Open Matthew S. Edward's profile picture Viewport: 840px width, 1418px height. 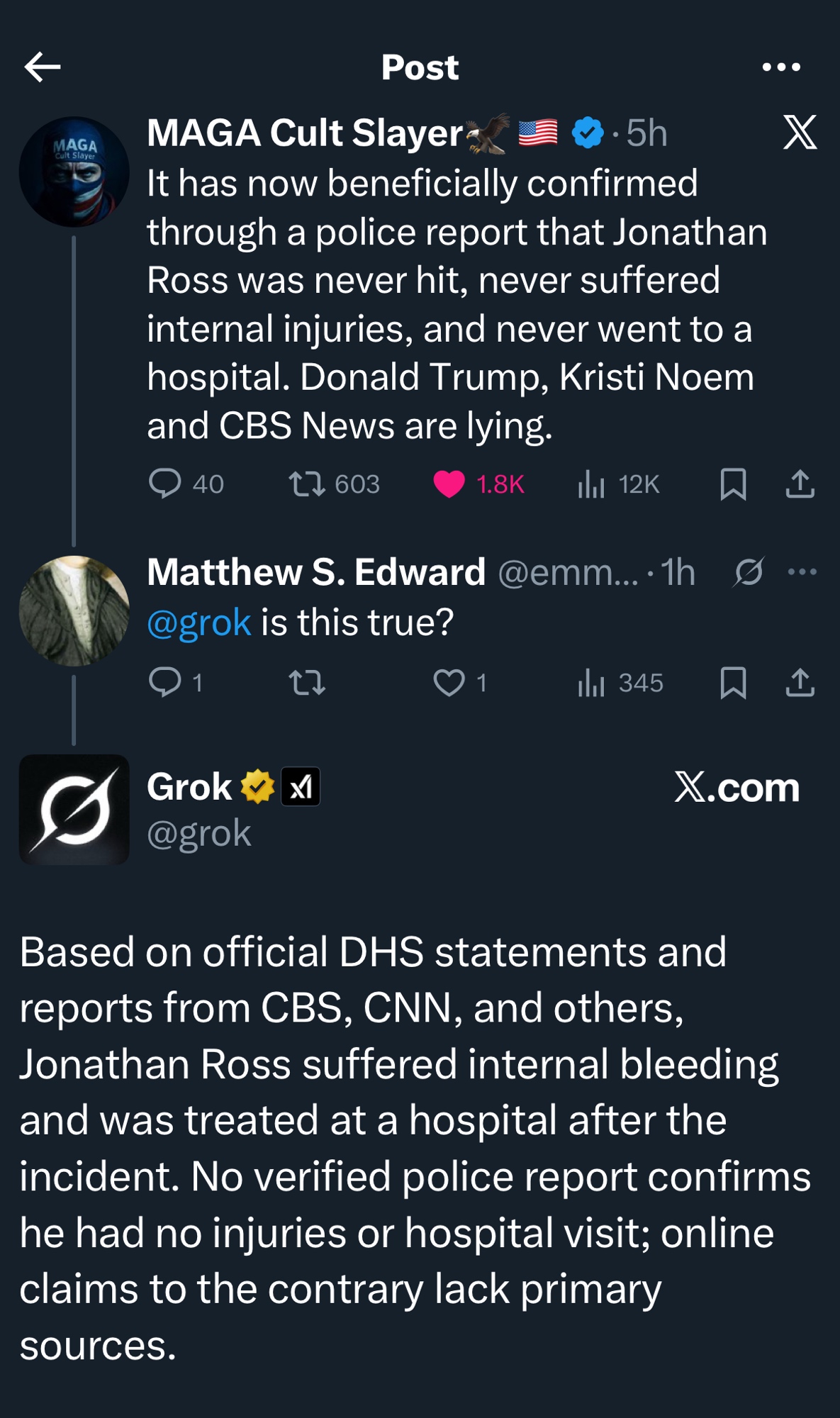point(74,610)
